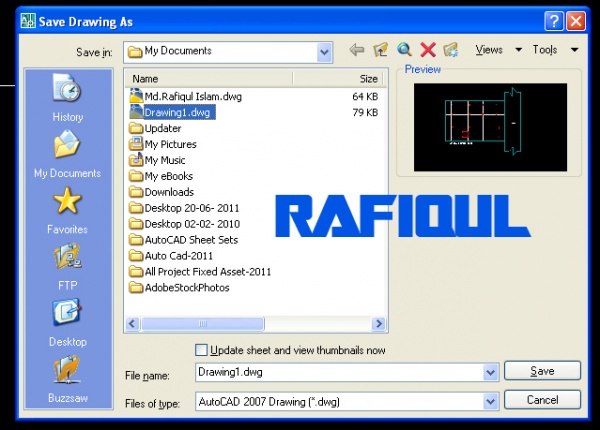Close the Save Drawing As dialog
This screenshot has width=600, height=430.
click(x=576, y=21)
